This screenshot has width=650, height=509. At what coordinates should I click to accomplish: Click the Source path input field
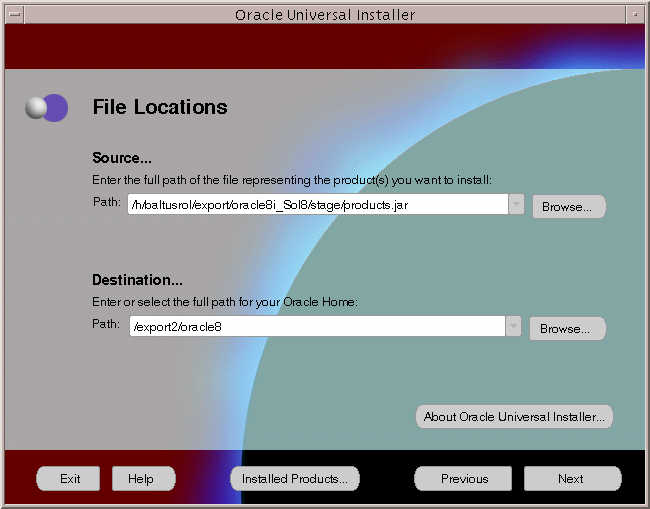point(318,204)
